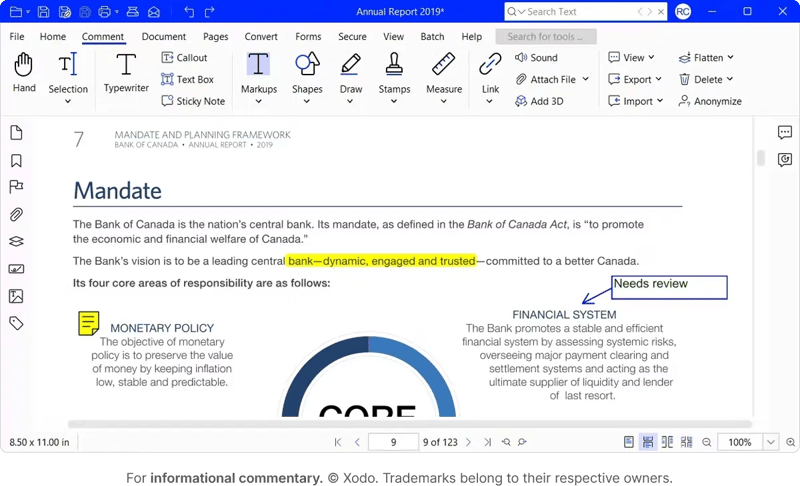Toggle continuous page view
The height and width of the screenshot is (486, 800).
648,442
